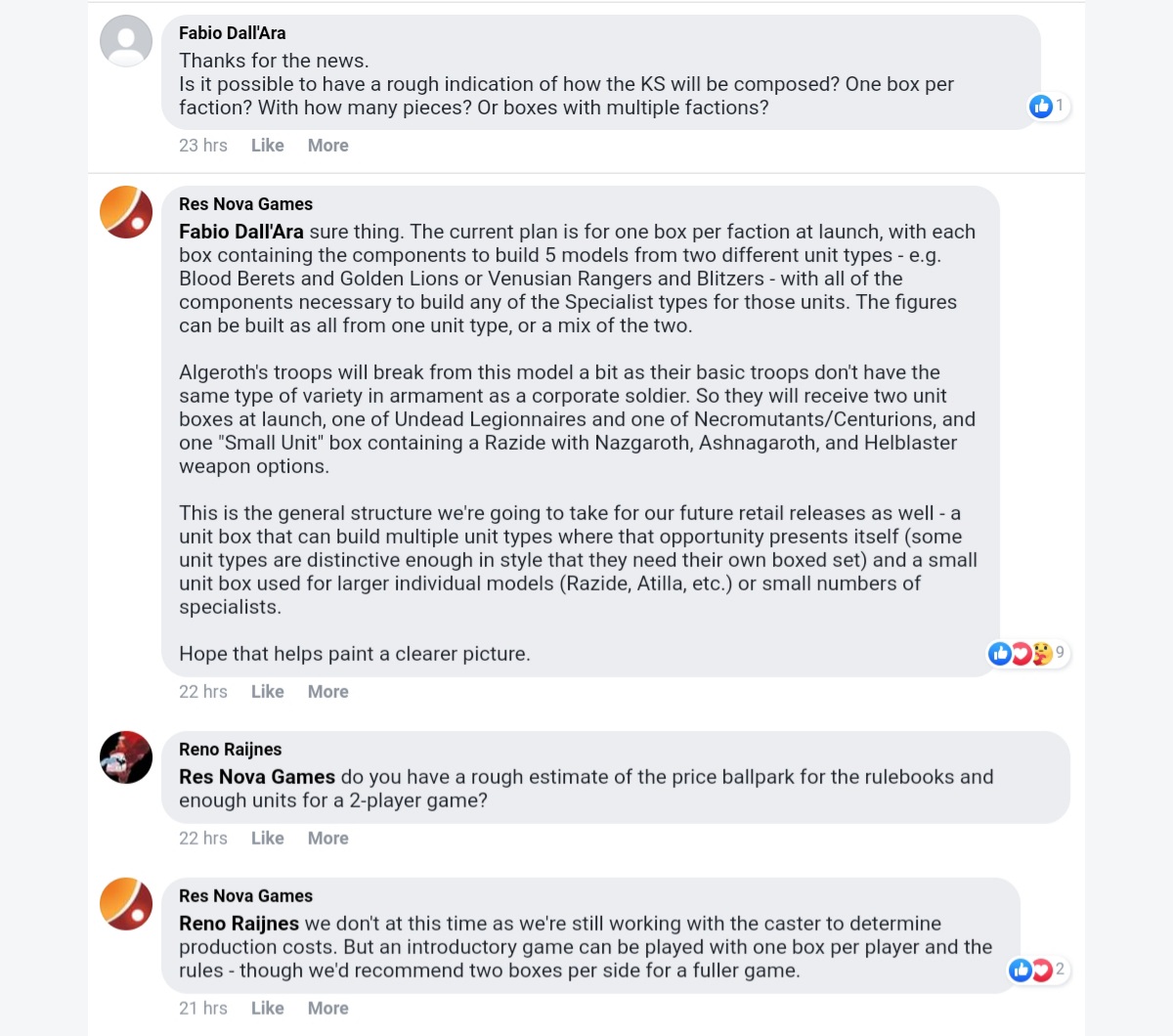The height and width of the screenshot is (1036, 1173).
Task: Open More options on the 22 hrs Res Nova reply
Action: (327, 692)
